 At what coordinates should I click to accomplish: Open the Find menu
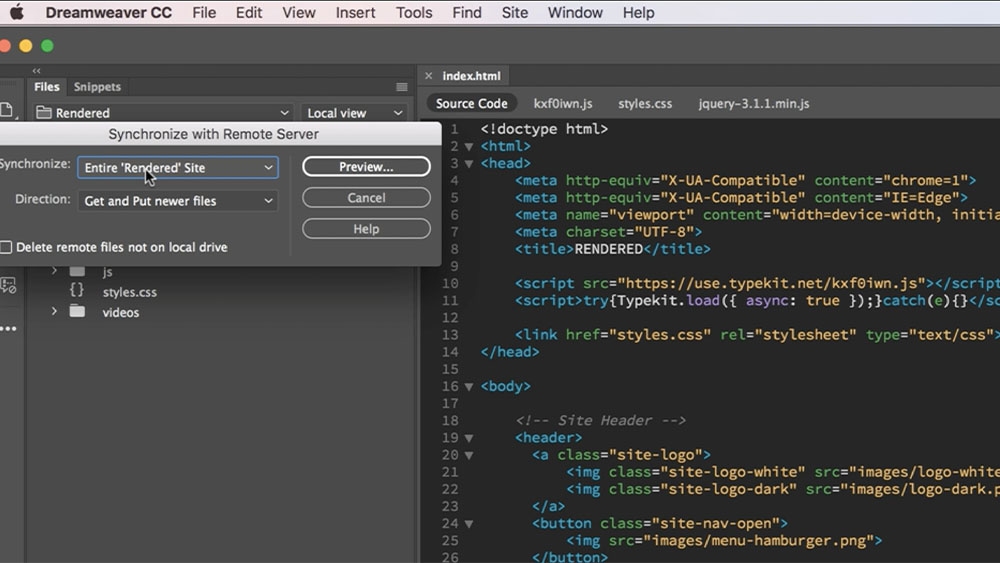tap(467, 12)
